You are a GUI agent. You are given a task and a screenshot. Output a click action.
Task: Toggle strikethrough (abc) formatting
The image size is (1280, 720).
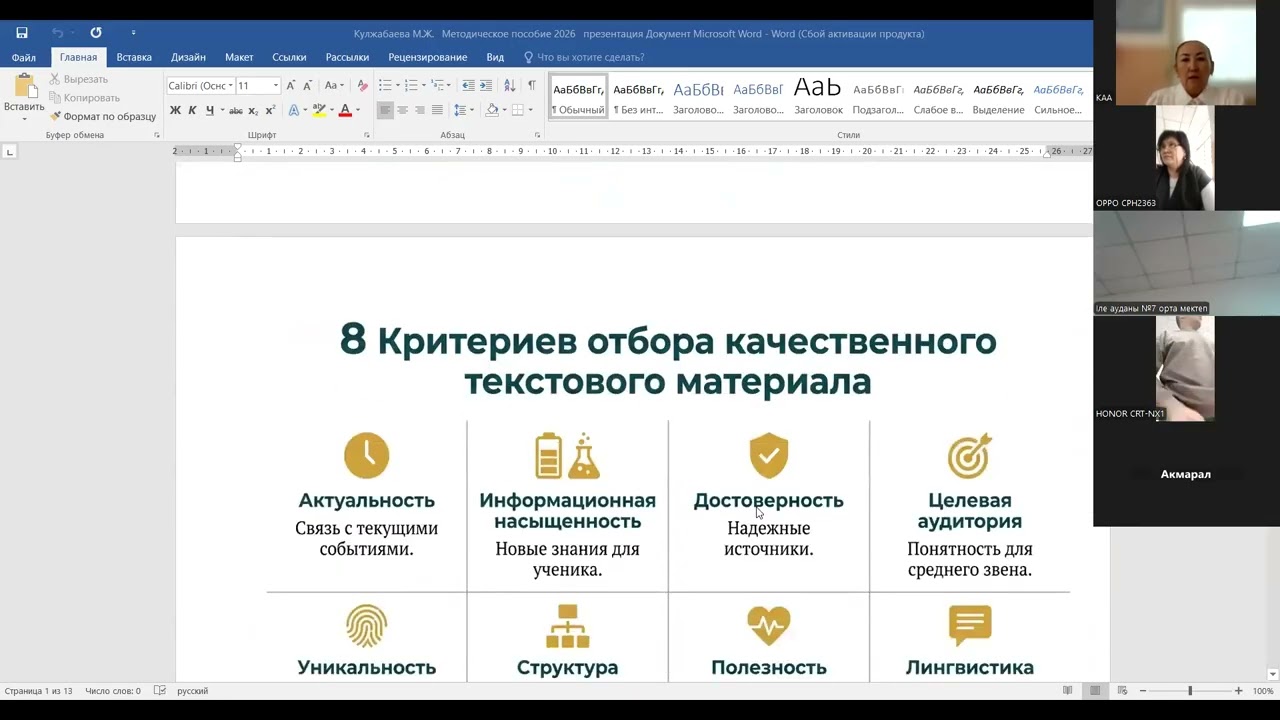pos(236,110)
